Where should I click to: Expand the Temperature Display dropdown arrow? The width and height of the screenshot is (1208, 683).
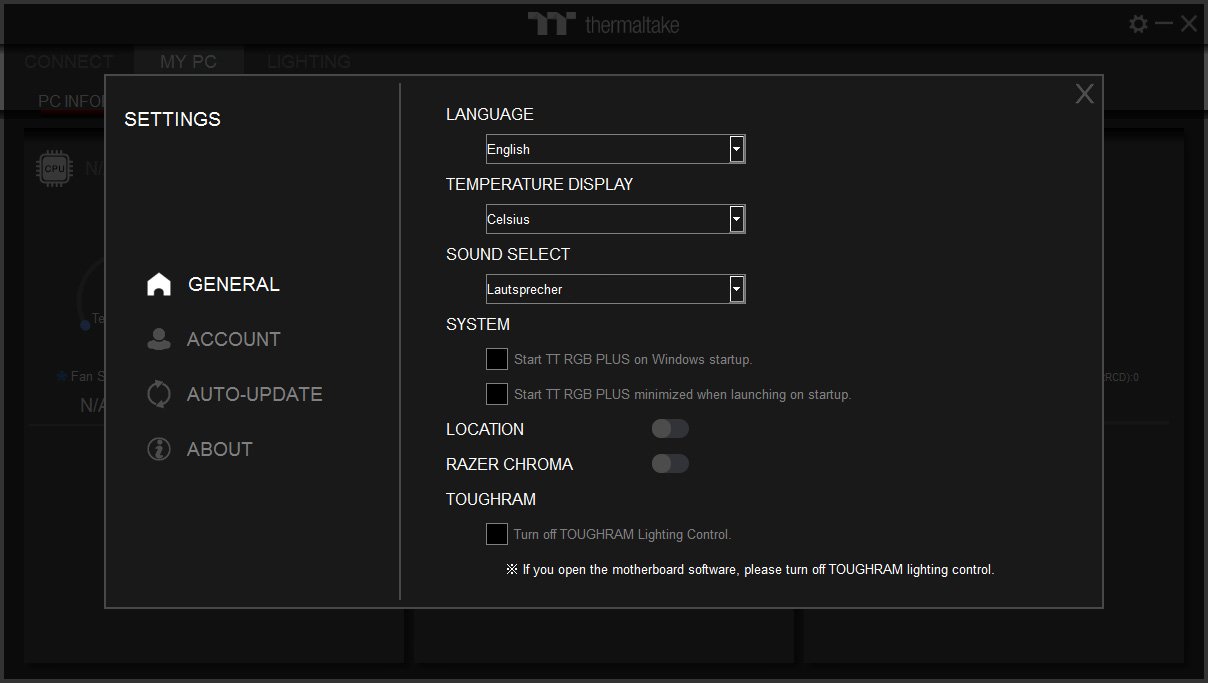click(737, 219)
